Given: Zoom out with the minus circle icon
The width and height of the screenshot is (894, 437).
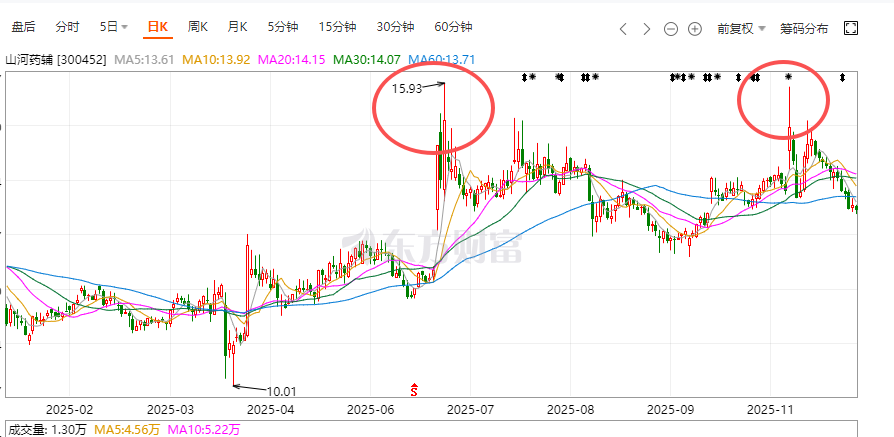Looking at the screenshot, I should coord(671,29).
